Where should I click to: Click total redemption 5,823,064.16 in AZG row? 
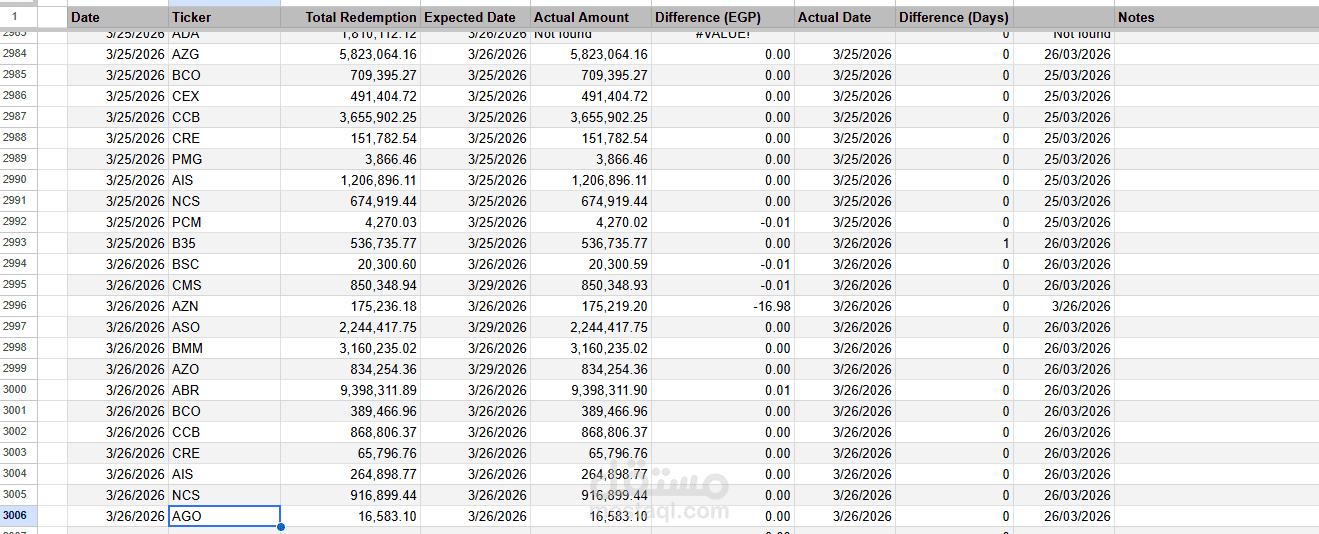[x=350, y=54]
